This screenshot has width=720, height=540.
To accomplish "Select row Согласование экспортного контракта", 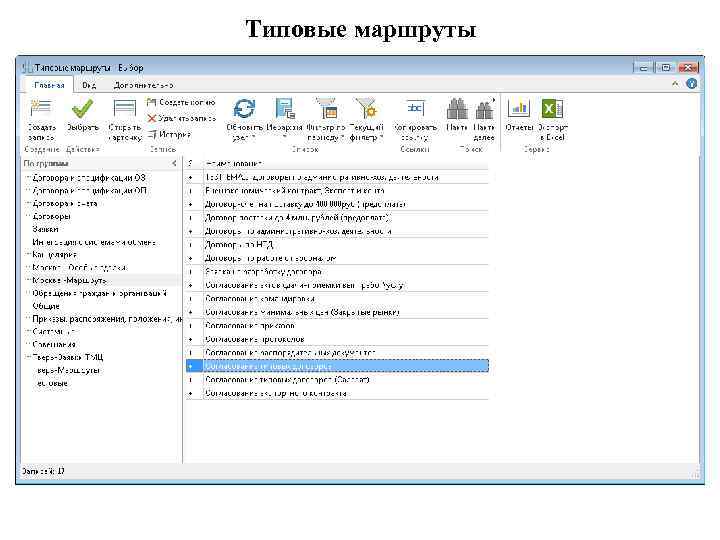I will pos(338,393).
